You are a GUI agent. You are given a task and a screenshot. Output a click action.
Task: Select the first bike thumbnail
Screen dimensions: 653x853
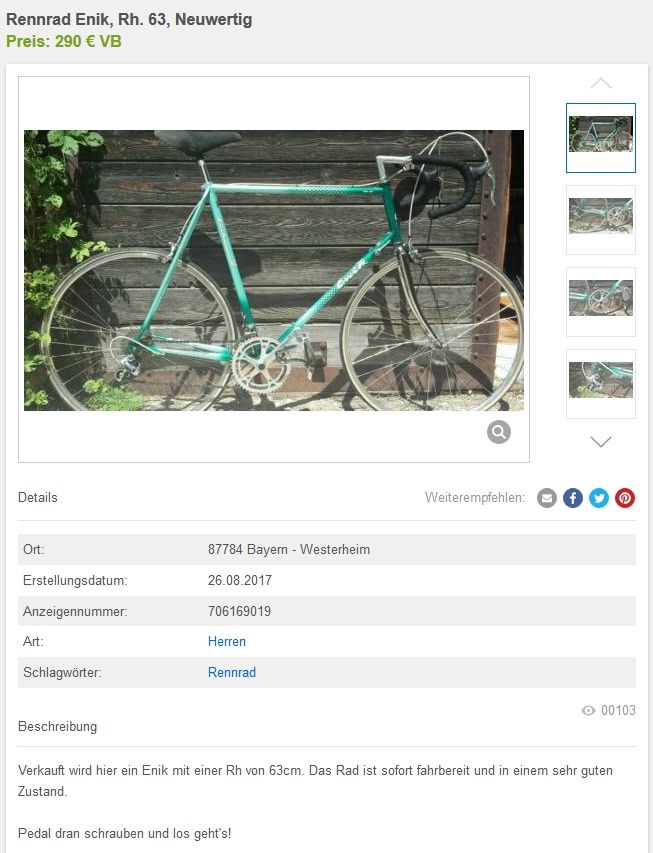point(601,138)
